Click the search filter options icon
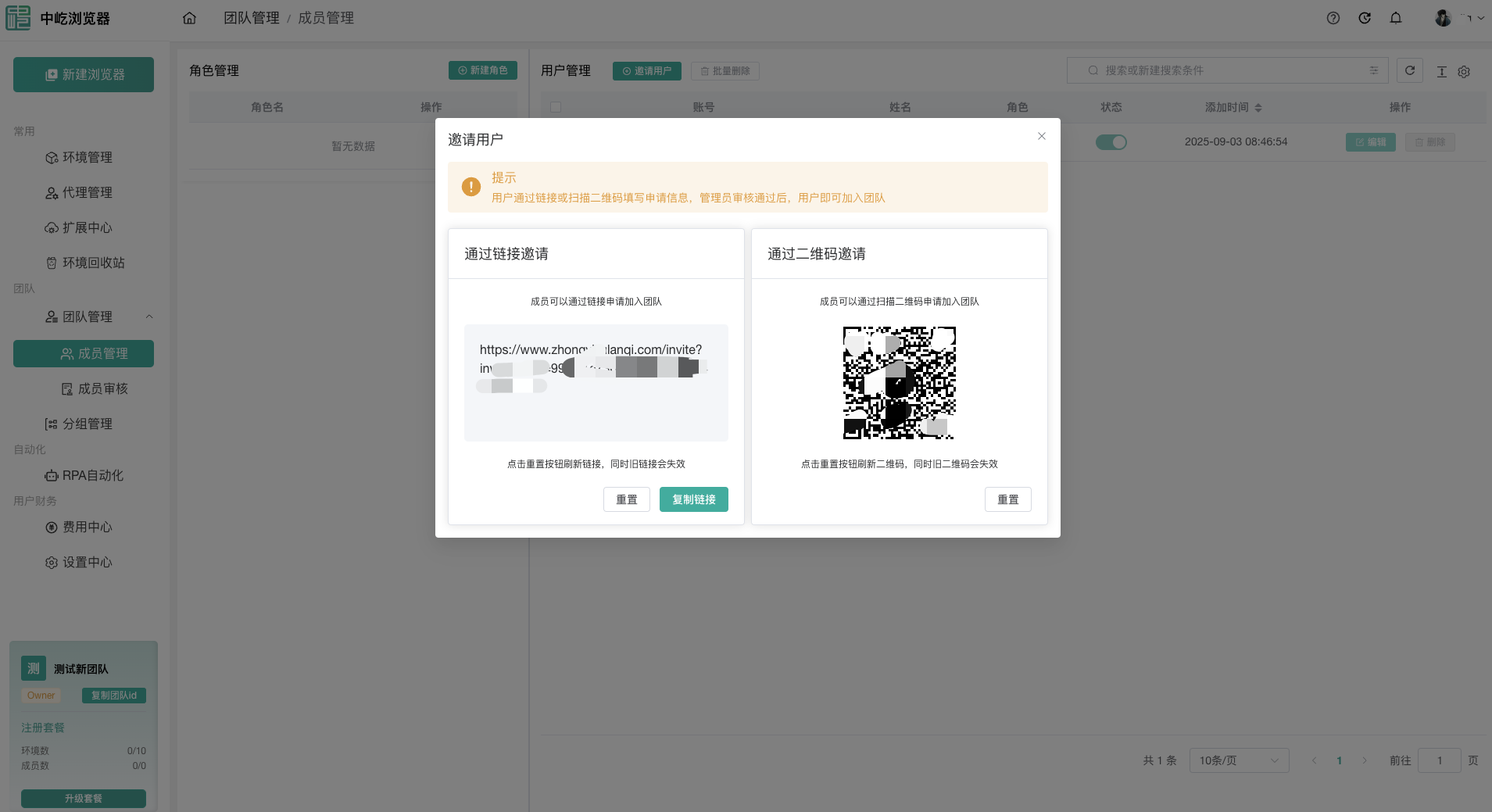The width and height of the screenshot is (1492, 812). 1374,70
